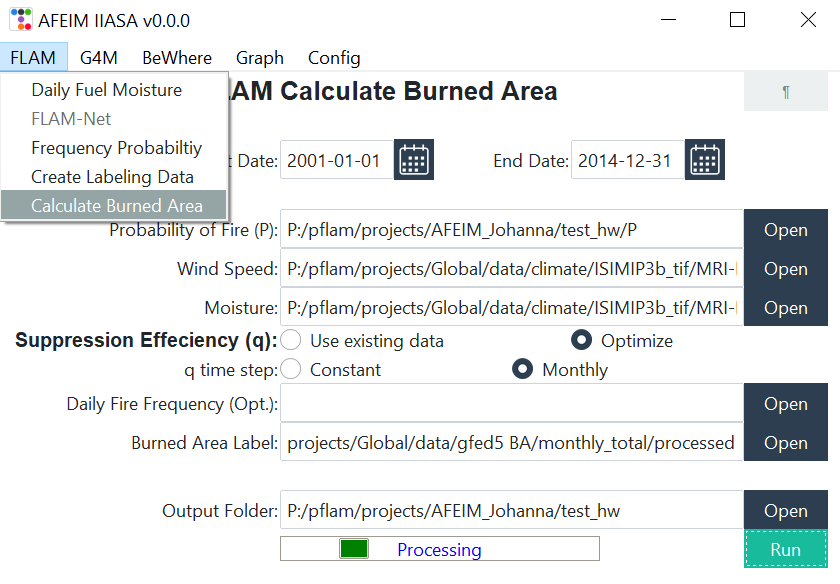Choose Frequency Probabiltiy from menu

tap(114, 147)
